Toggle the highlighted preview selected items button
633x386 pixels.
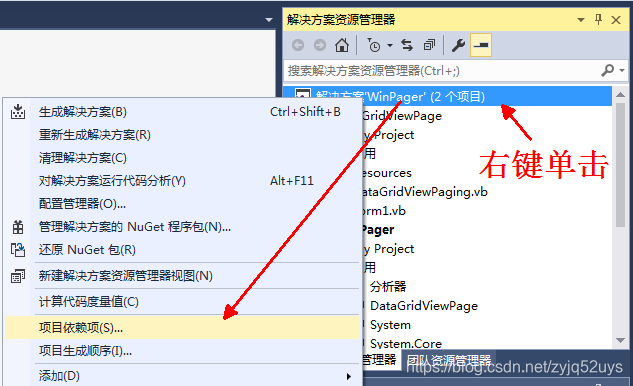click(x=481, y=45)
